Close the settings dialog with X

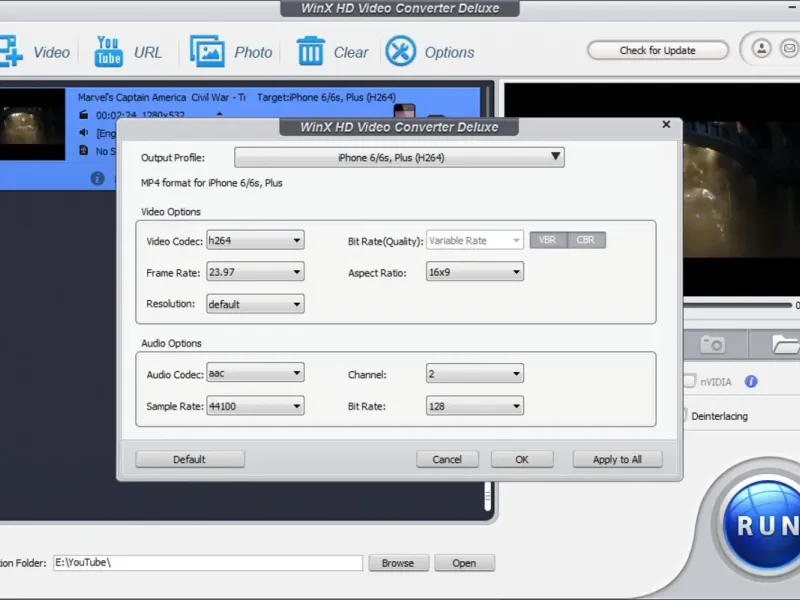[666, 124]
